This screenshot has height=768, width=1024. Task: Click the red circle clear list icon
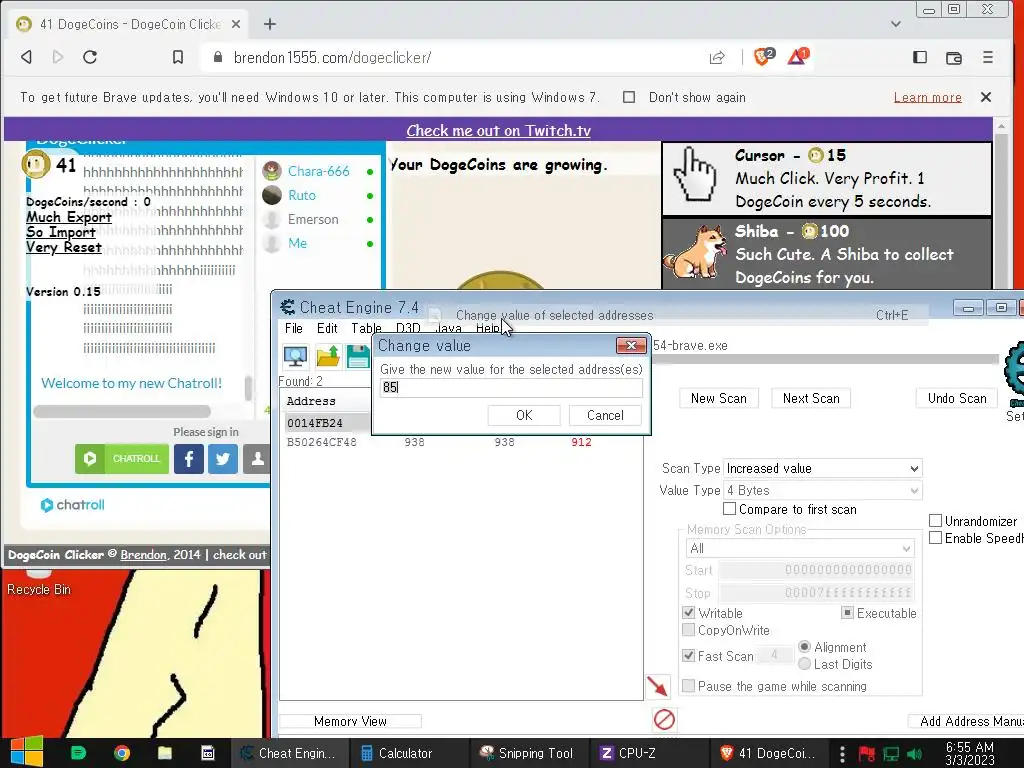click(664, 720)
